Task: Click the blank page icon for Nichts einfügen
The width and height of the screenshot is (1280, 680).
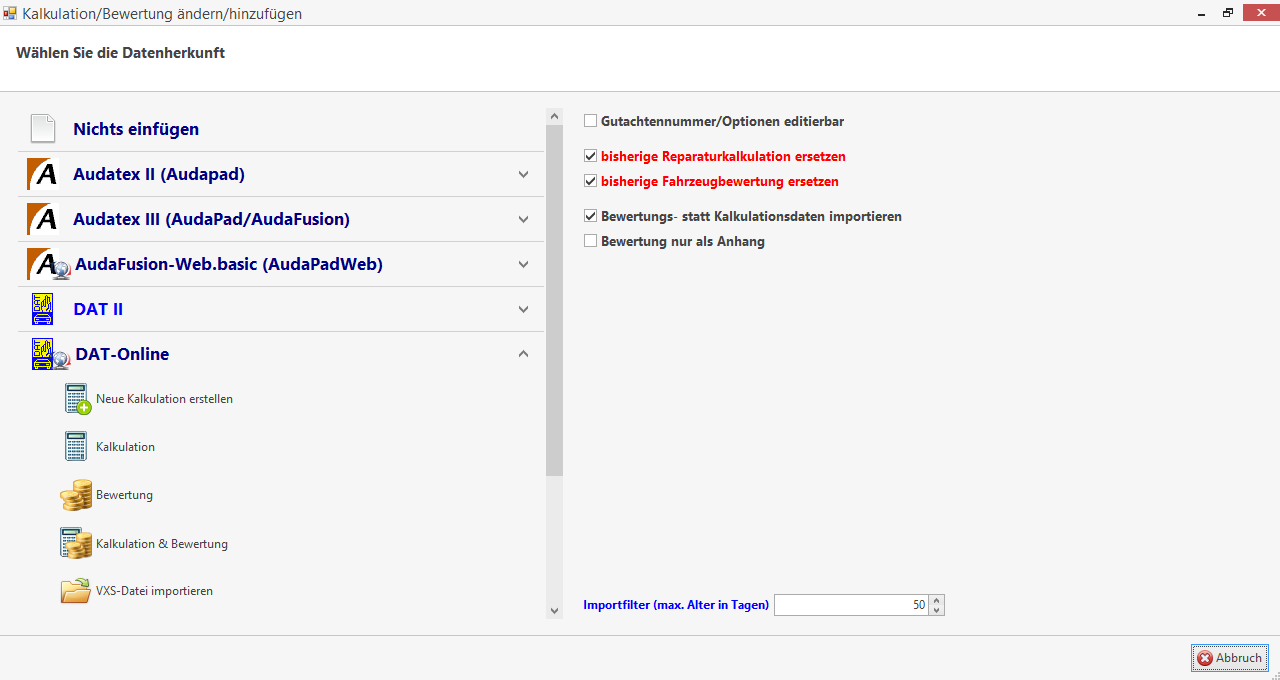Action: (x=42, y=129)
